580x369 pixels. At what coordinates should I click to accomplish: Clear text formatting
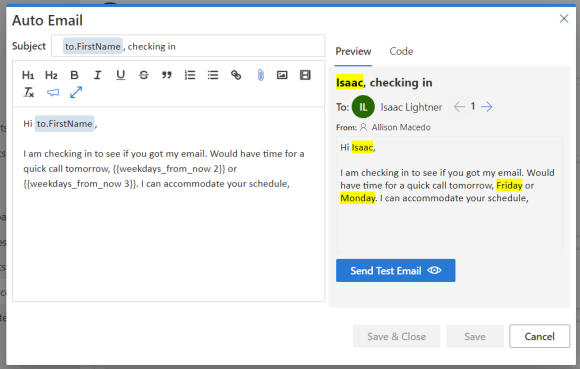[29, 92]
